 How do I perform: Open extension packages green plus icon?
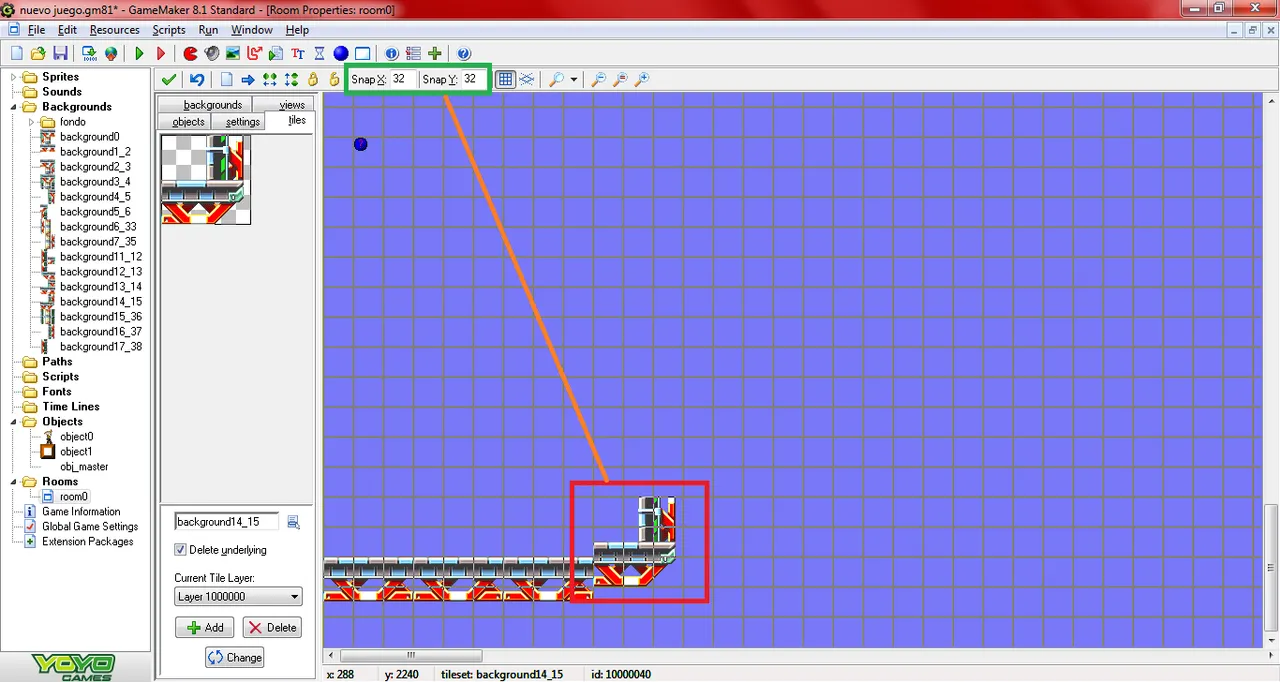435,53
